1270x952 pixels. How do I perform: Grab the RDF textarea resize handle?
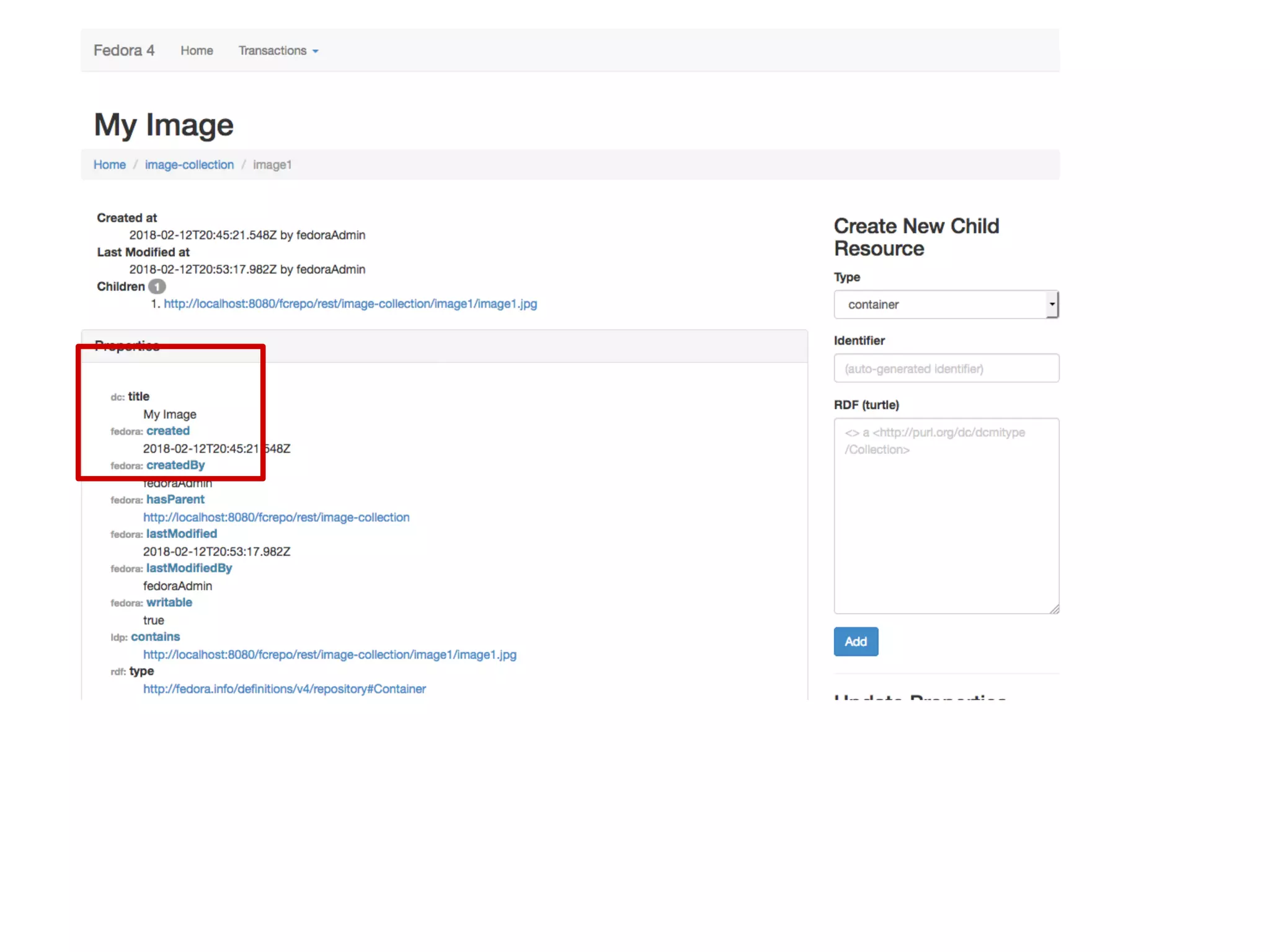click(x=1054, y=609)
